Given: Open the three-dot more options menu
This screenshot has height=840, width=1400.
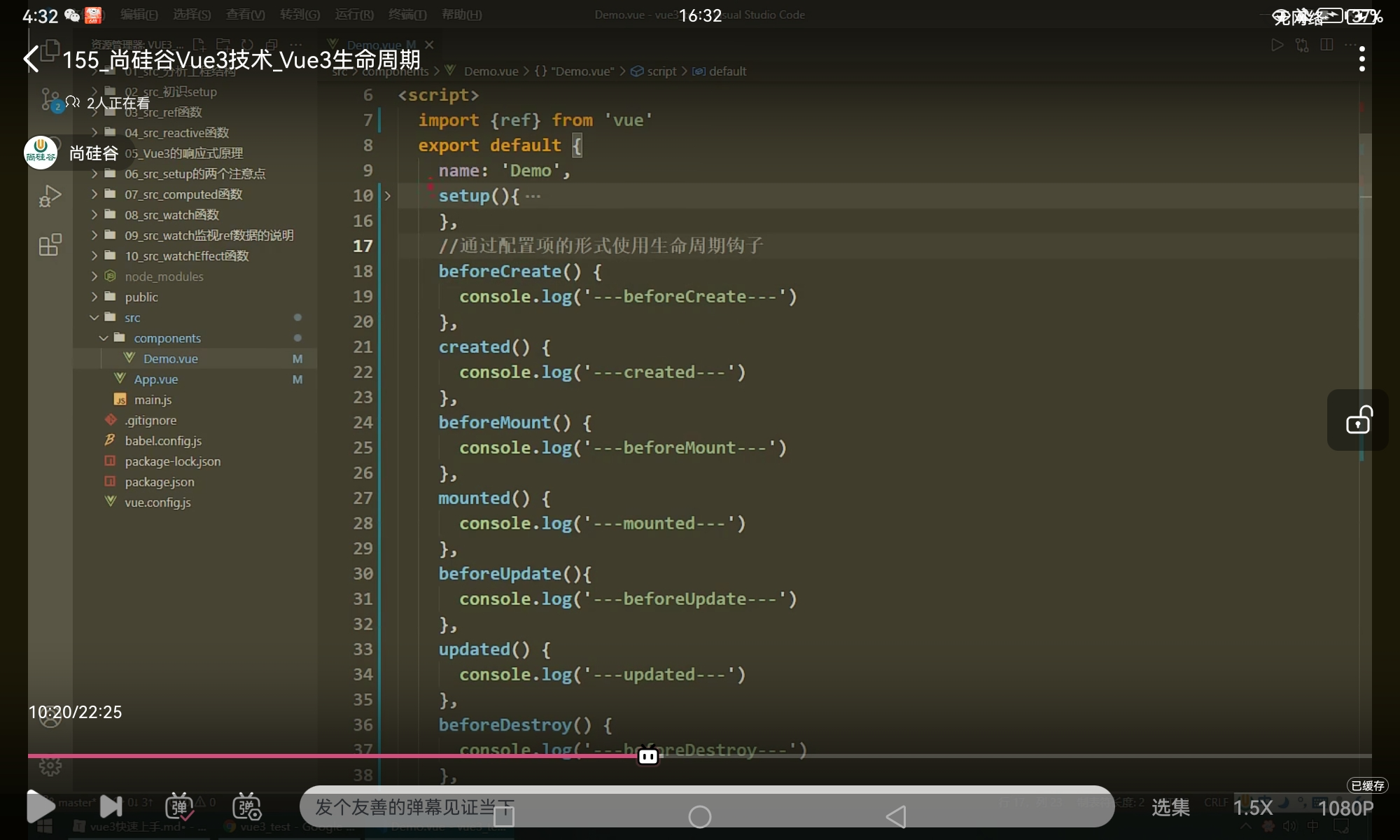Looking at the screenshot, I should click(1361, 59).
